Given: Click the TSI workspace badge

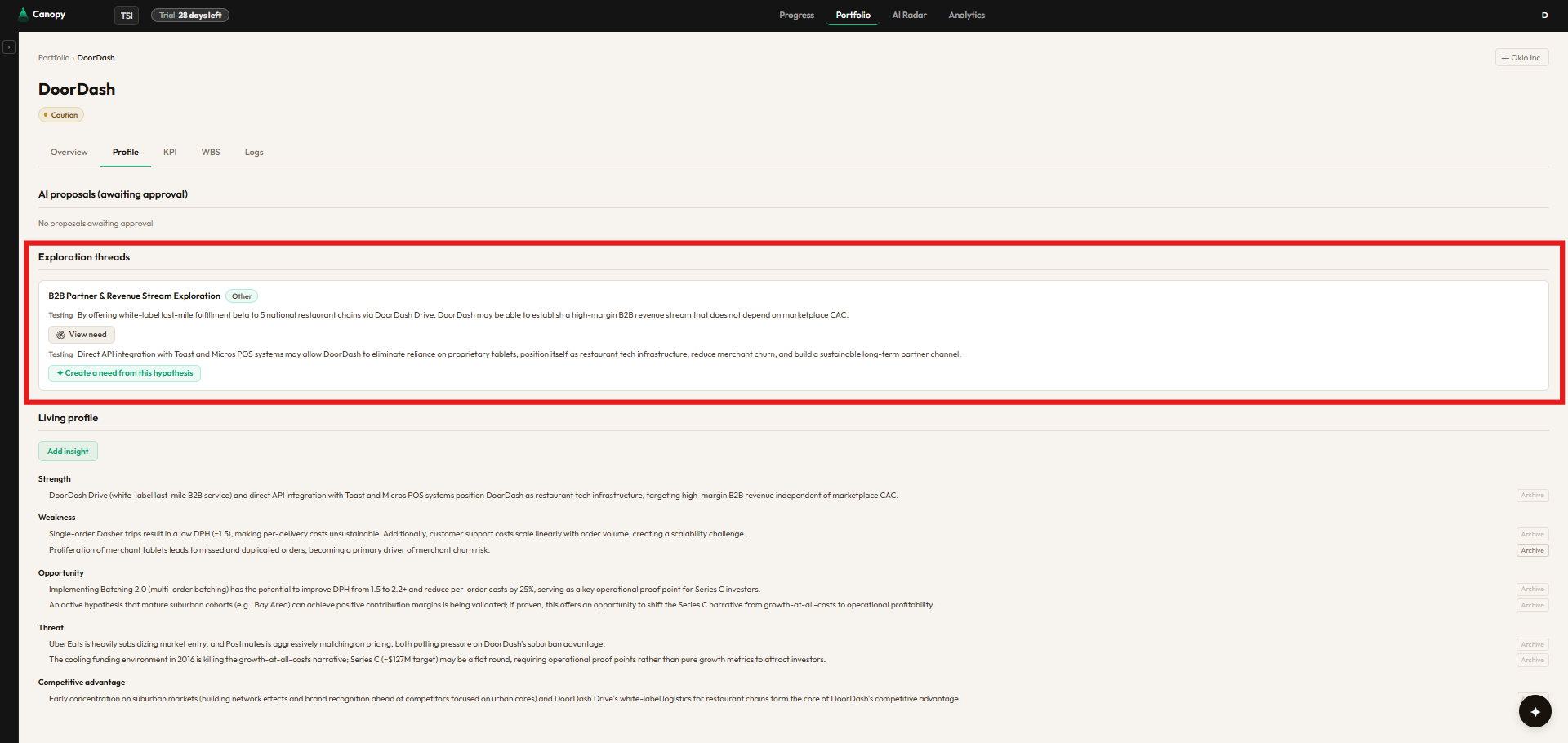Looking at the screenshot, I should click(127, 16).
